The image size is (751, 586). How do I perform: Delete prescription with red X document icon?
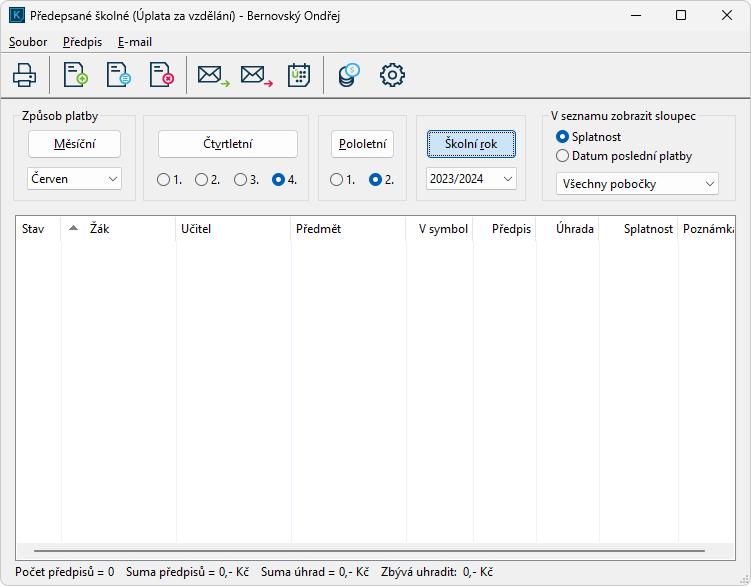[x=161, y=75]
